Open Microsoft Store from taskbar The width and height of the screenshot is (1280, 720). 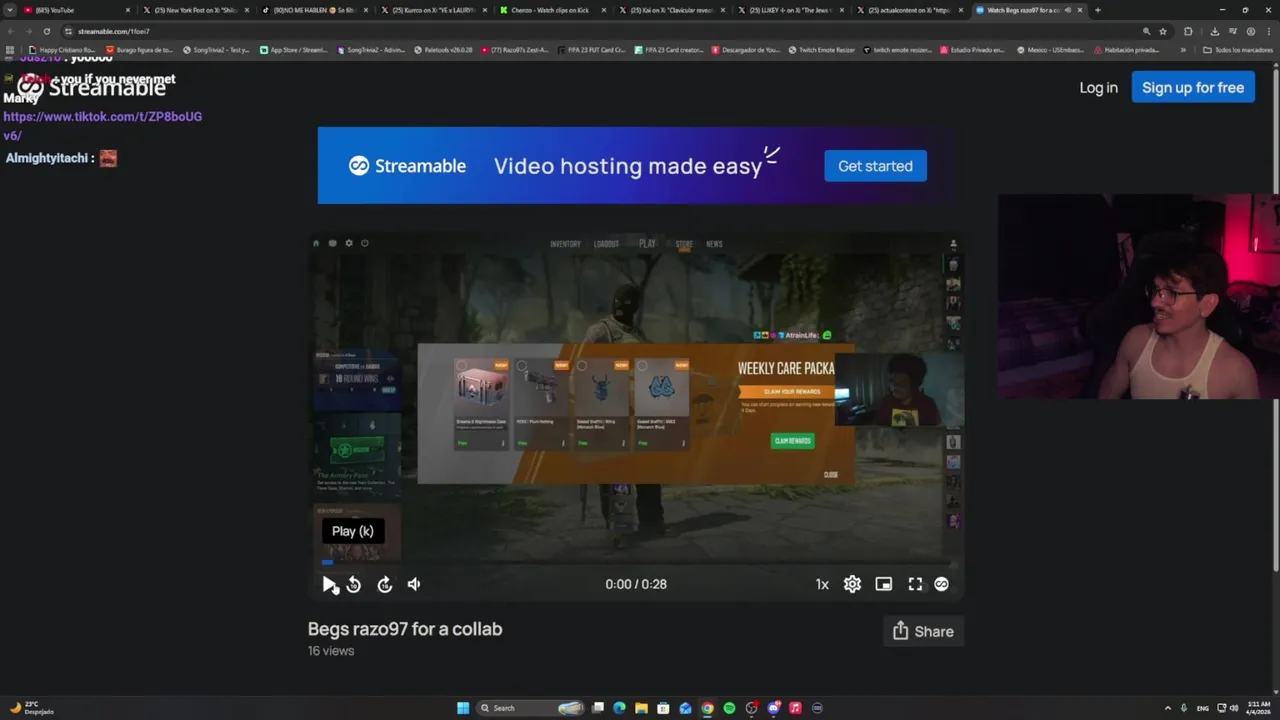tap(663, 708)
